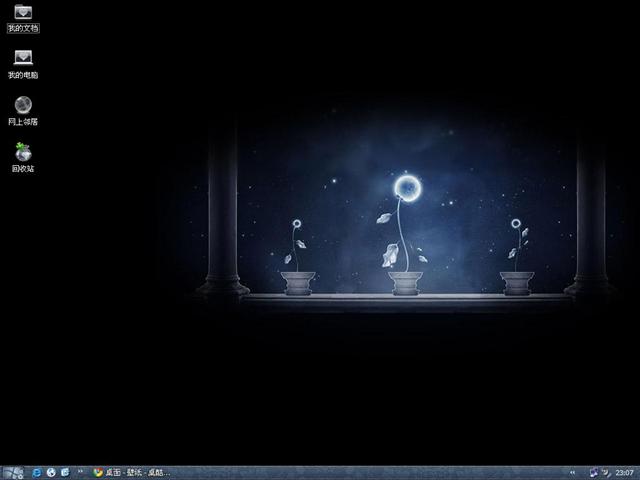Viewport: 640px width, 480px height.
Task: Click the third quick launch icon
Action: click(x=65, y=473)
